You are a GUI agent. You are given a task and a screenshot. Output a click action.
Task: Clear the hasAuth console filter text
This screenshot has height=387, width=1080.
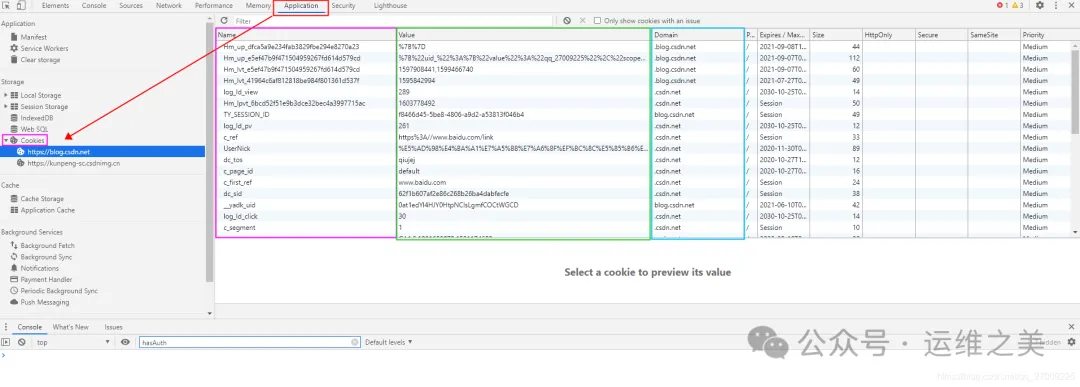click(355, 342)
